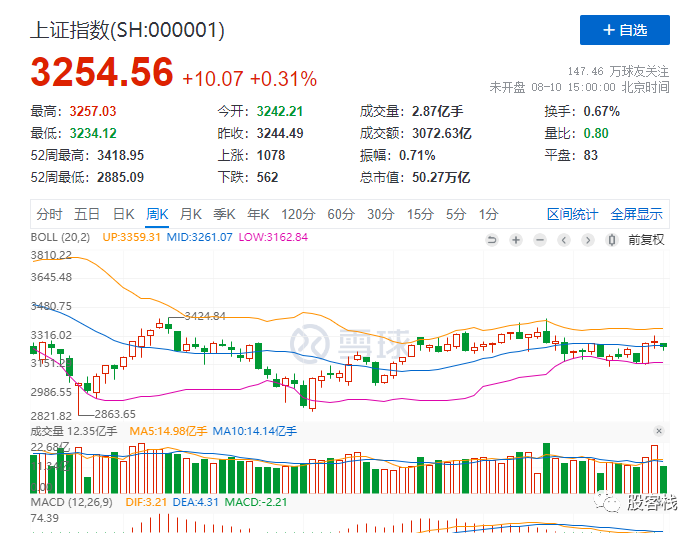The height and width of the screenshot is (533, 700).
Task: Select the 5分 interval tab
Action: [x=456, y=214]
